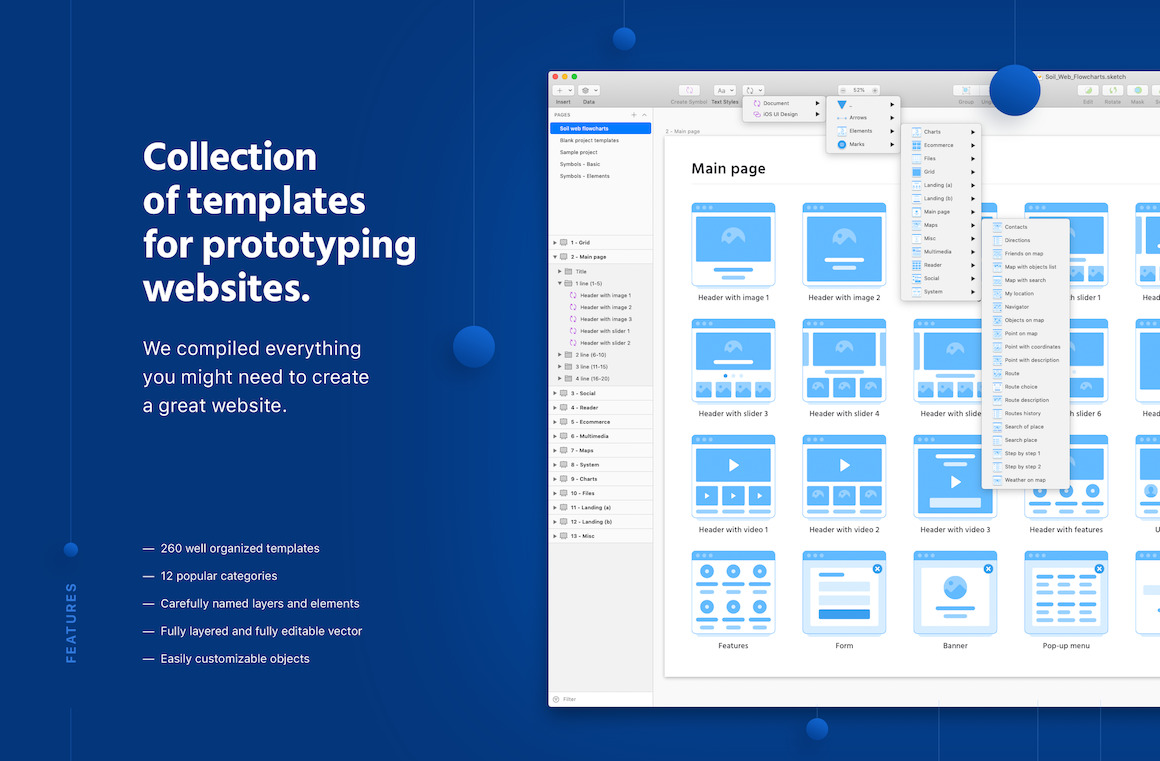Click the Create Symbol toolbar icon
This screenshot has width=1160, height=761.
[x=688, y=90]
